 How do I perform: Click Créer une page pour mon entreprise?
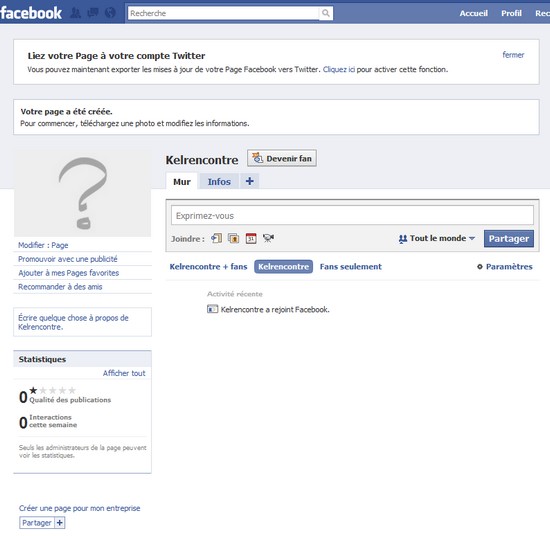pyautogui.click(x=80, y=508)
